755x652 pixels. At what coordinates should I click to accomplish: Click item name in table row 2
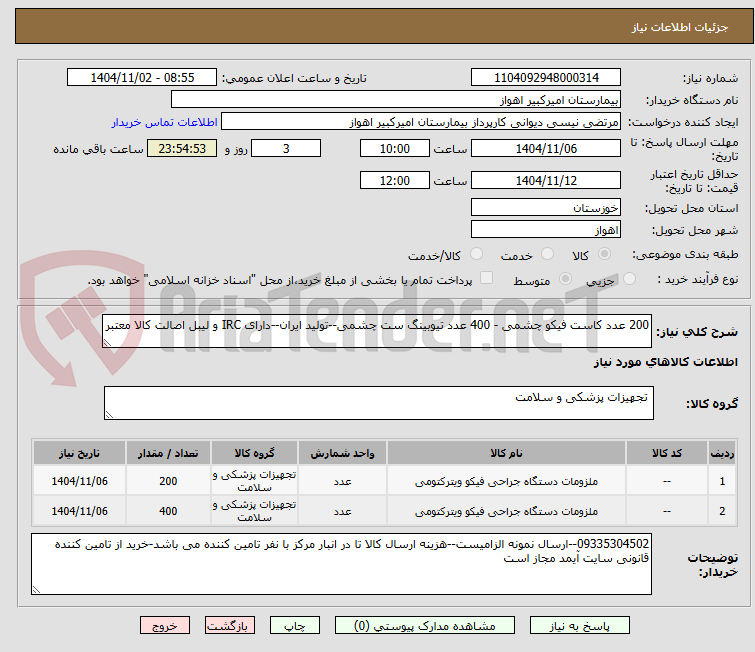[x=506, y=511]
